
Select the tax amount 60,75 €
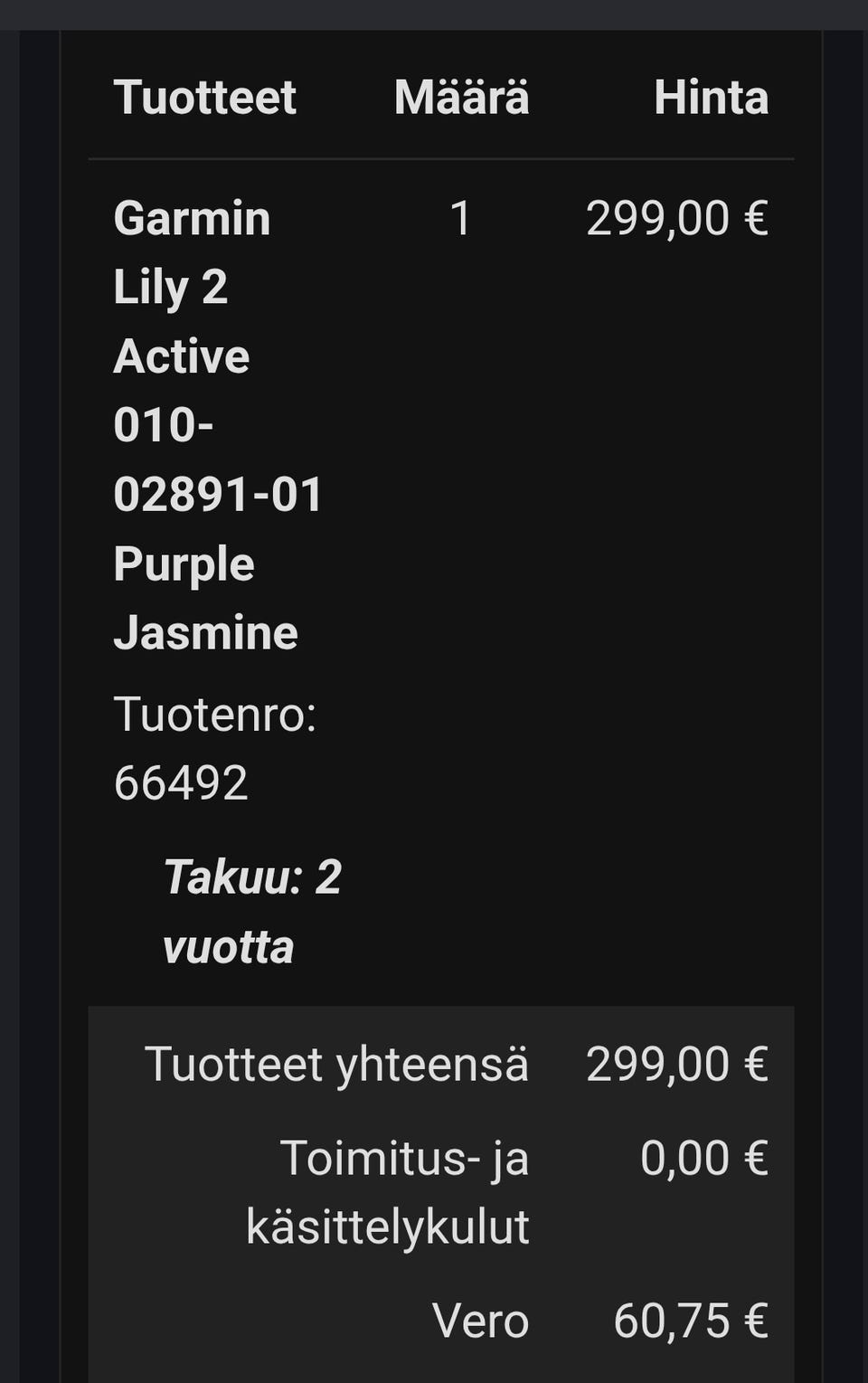[690, 1321]
